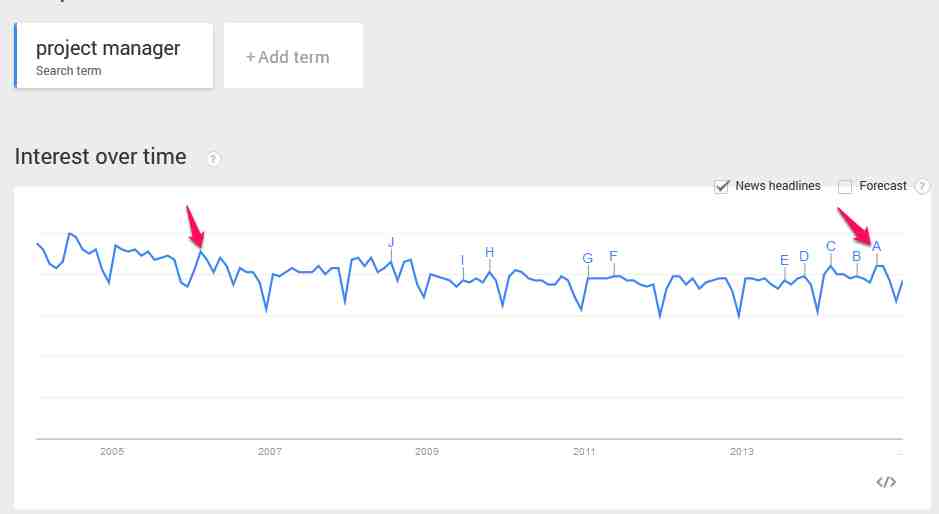Click the Add term box
The width and height of the screenshot is (939, 514).
(293, 57)
